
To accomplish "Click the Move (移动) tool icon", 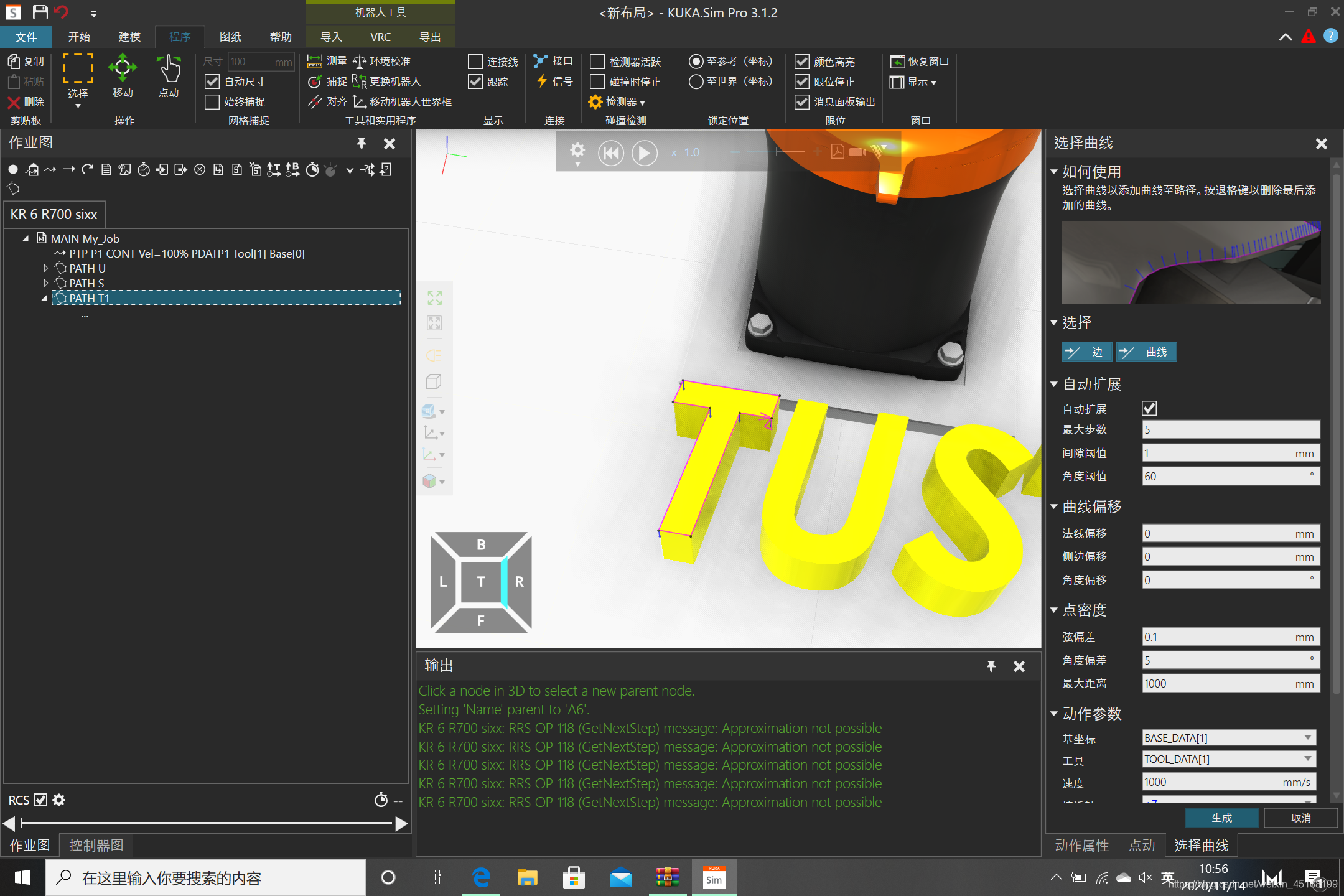I will point(122,68).
